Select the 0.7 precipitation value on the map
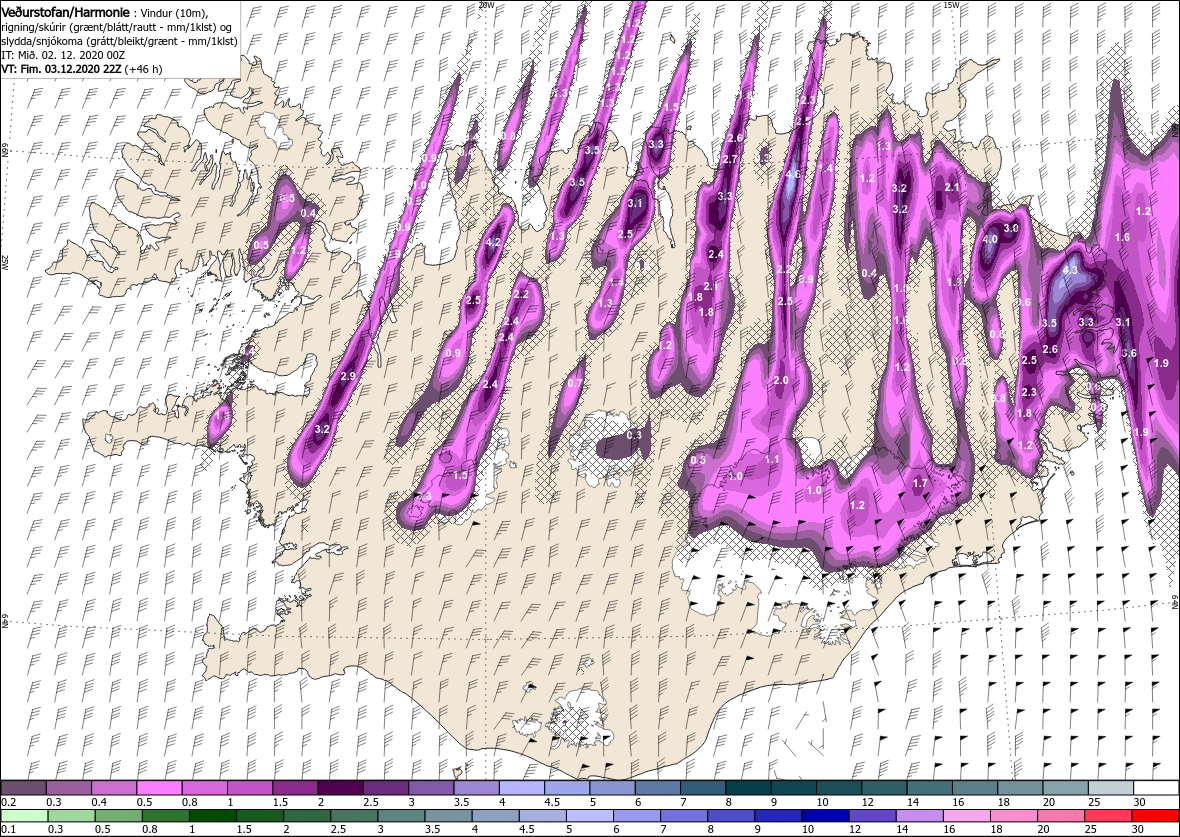The height and width of the screenshot is (837, 1180). [574, 383]
